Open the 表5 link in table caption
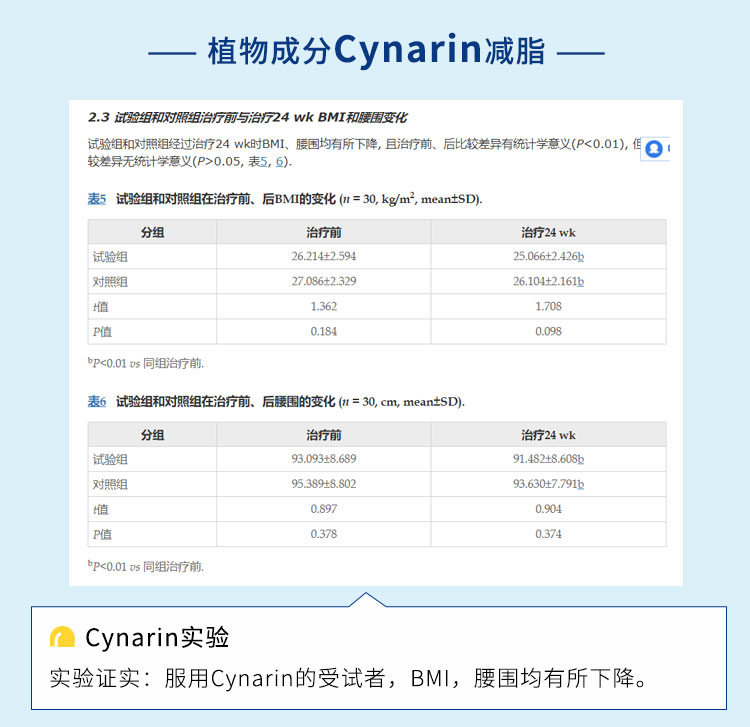The height and width of the screenshot is (727, 750). click(97, 199)
